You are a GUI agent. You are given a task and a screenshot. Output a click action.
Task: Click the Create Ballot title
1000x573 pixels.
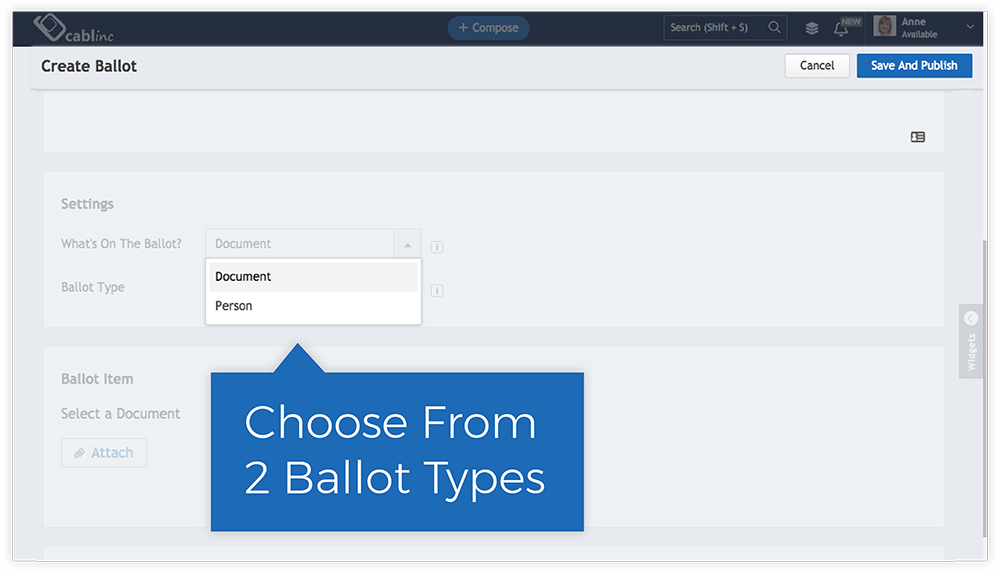pyautogui.click(x=89, y=66)
